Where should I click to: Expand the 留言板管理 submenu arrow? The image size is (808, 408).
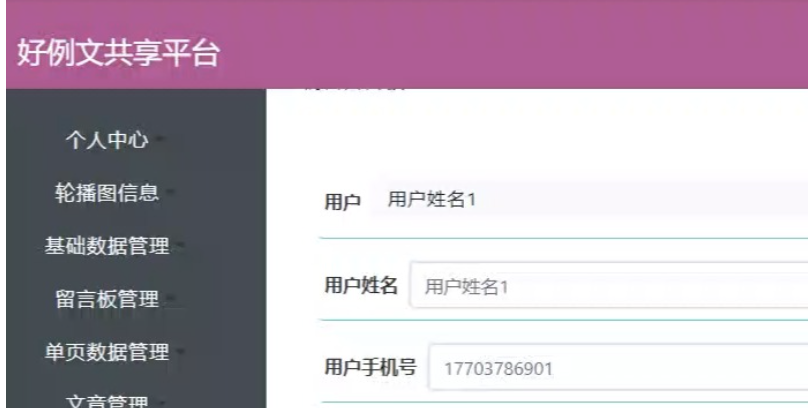click(x=171, y=297)
